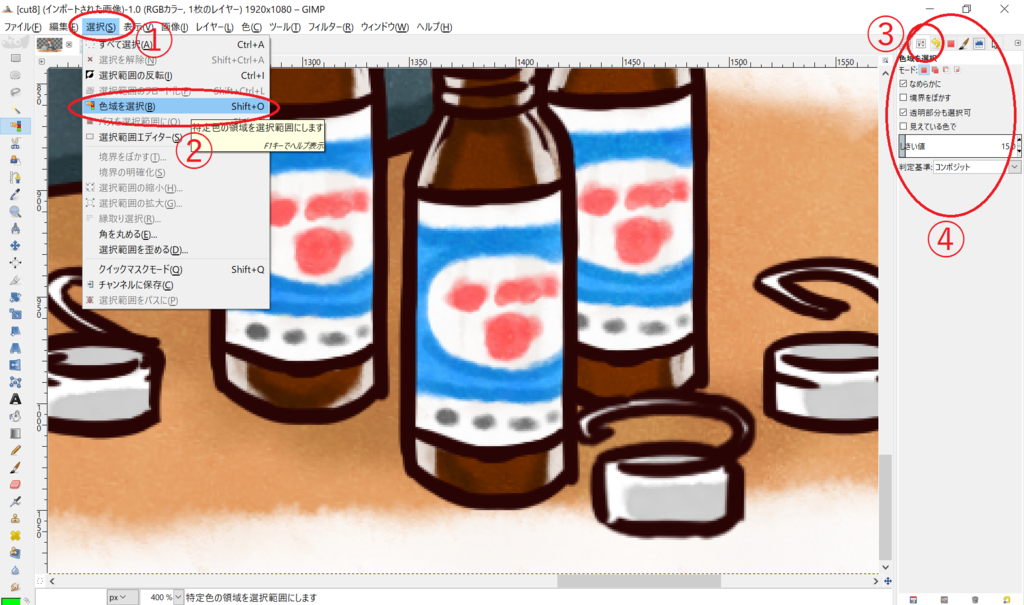Image resolution: width=1024 pixels, height=605 pixels.
Task: Select the Free Select lasso tool
Action: coord(15,92)
